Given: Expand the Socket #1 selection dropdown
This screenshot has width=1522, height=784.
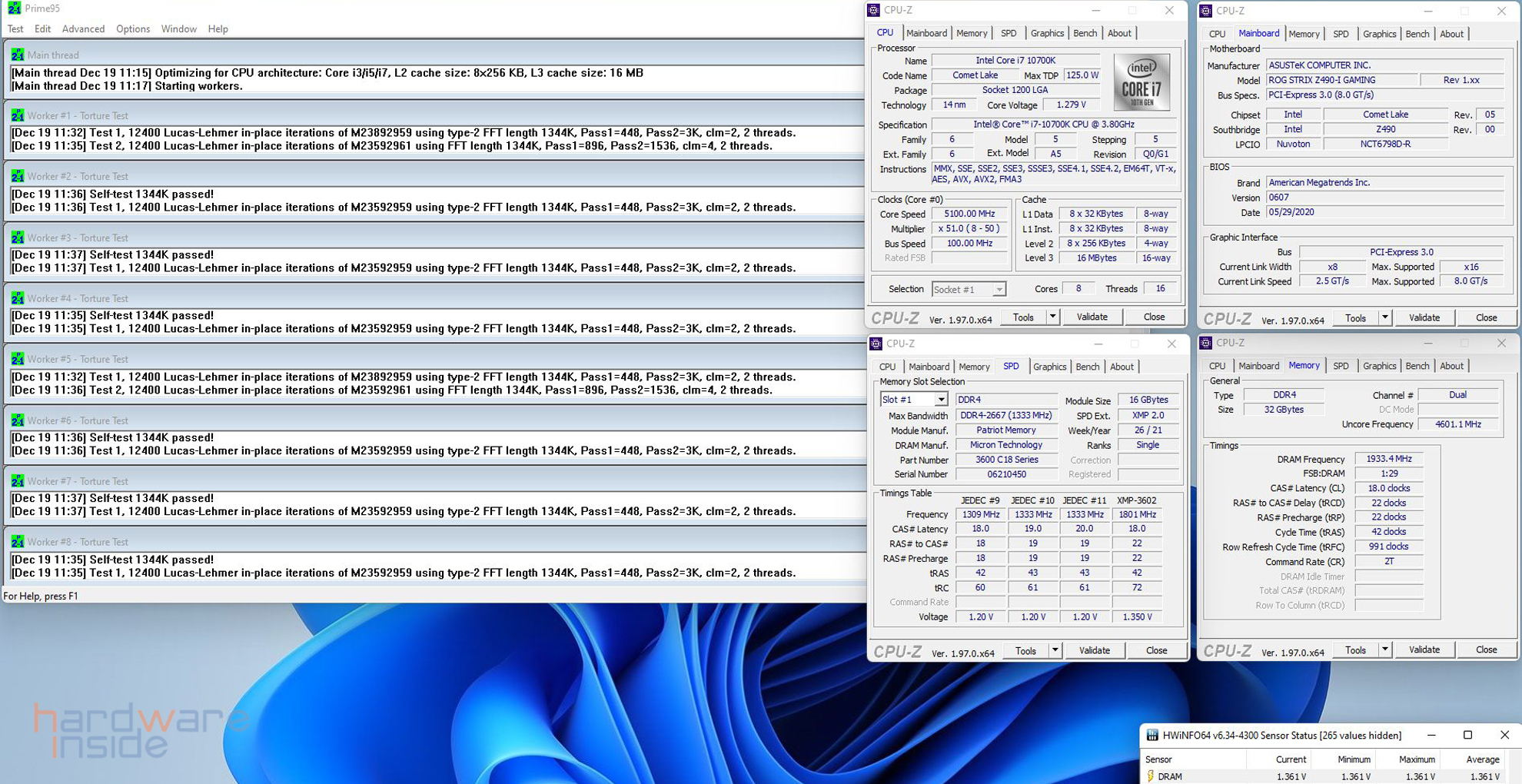Looking at the screenshot, I should point(999,290).
